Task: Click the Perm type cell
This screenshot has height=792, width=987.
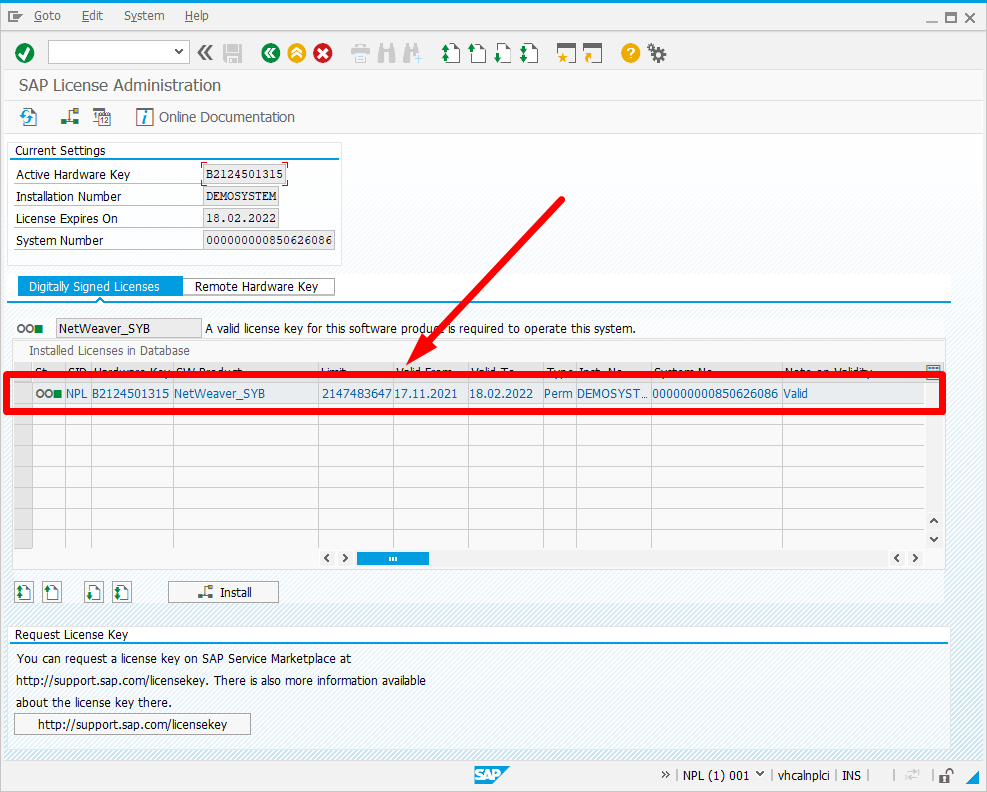Action: click(x=558, y=393)
